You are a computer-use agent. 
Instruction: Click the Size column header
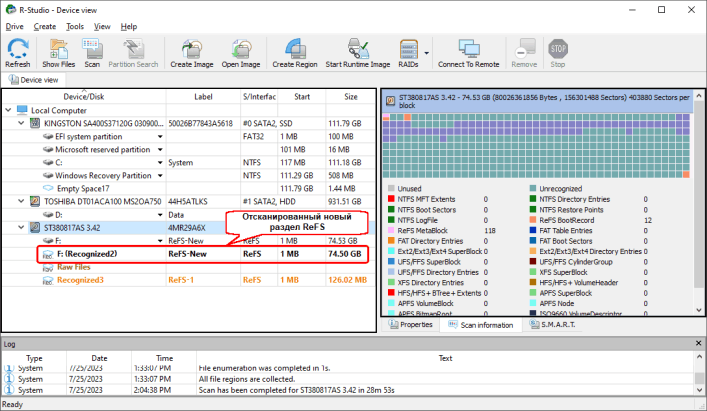pyautogui.click(x=351, y=96)
